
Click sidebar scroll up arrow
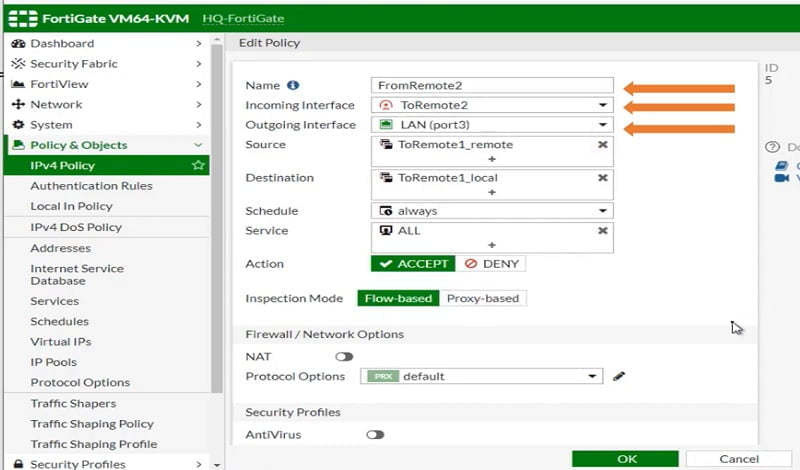[217, 40]
